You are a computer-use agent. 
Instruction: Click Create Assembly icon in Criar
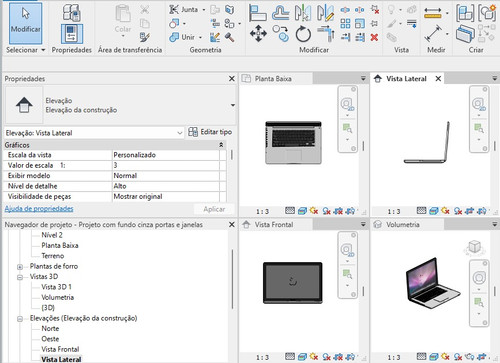(465, 13)
